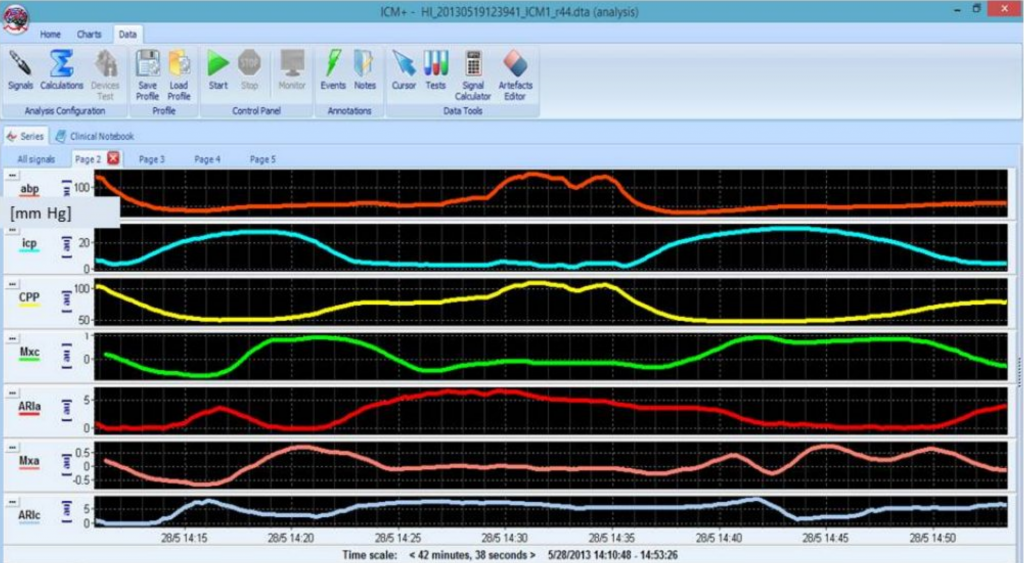Viewport: 1024px width, 563px height.
Task: Open the Artefacts Editor
Action: click(515, 70)
